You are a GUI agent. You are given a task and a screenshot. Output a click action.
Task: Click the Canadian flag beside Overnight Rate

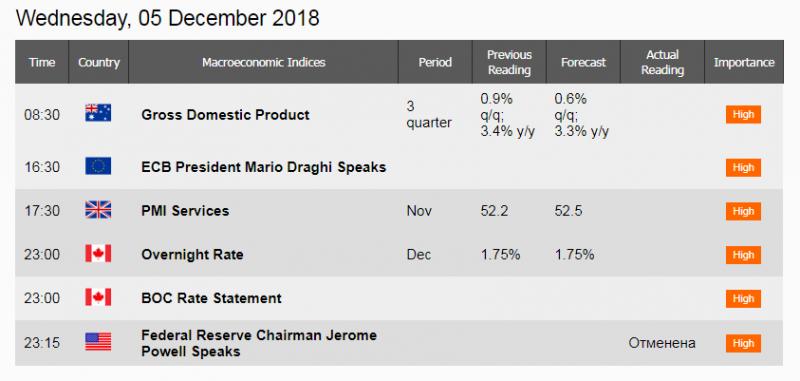[98, 253]
